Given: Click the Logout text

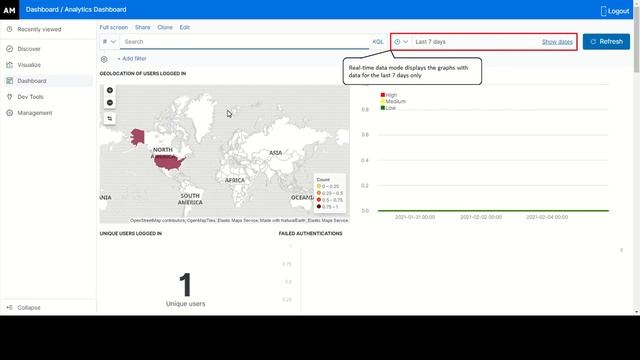Looking at the screenshot, I should pos(618,11).
